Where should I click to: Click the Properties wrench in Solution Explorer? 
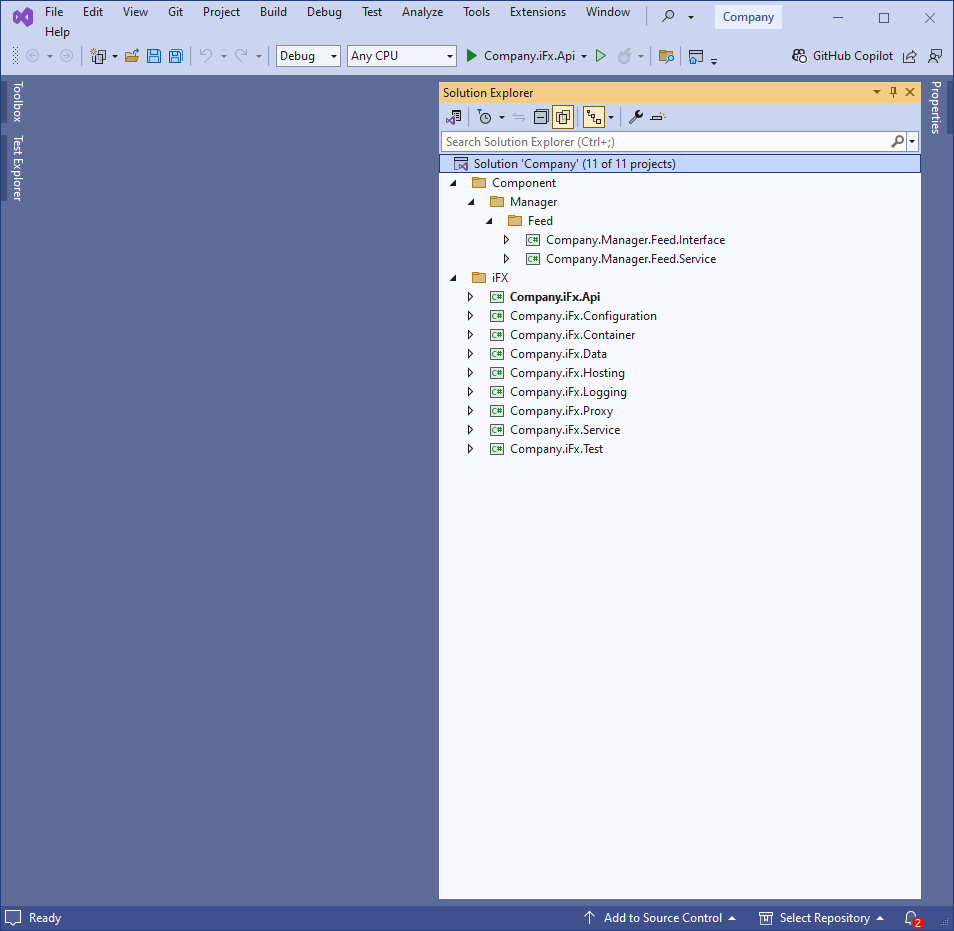[x=635, y=117]
